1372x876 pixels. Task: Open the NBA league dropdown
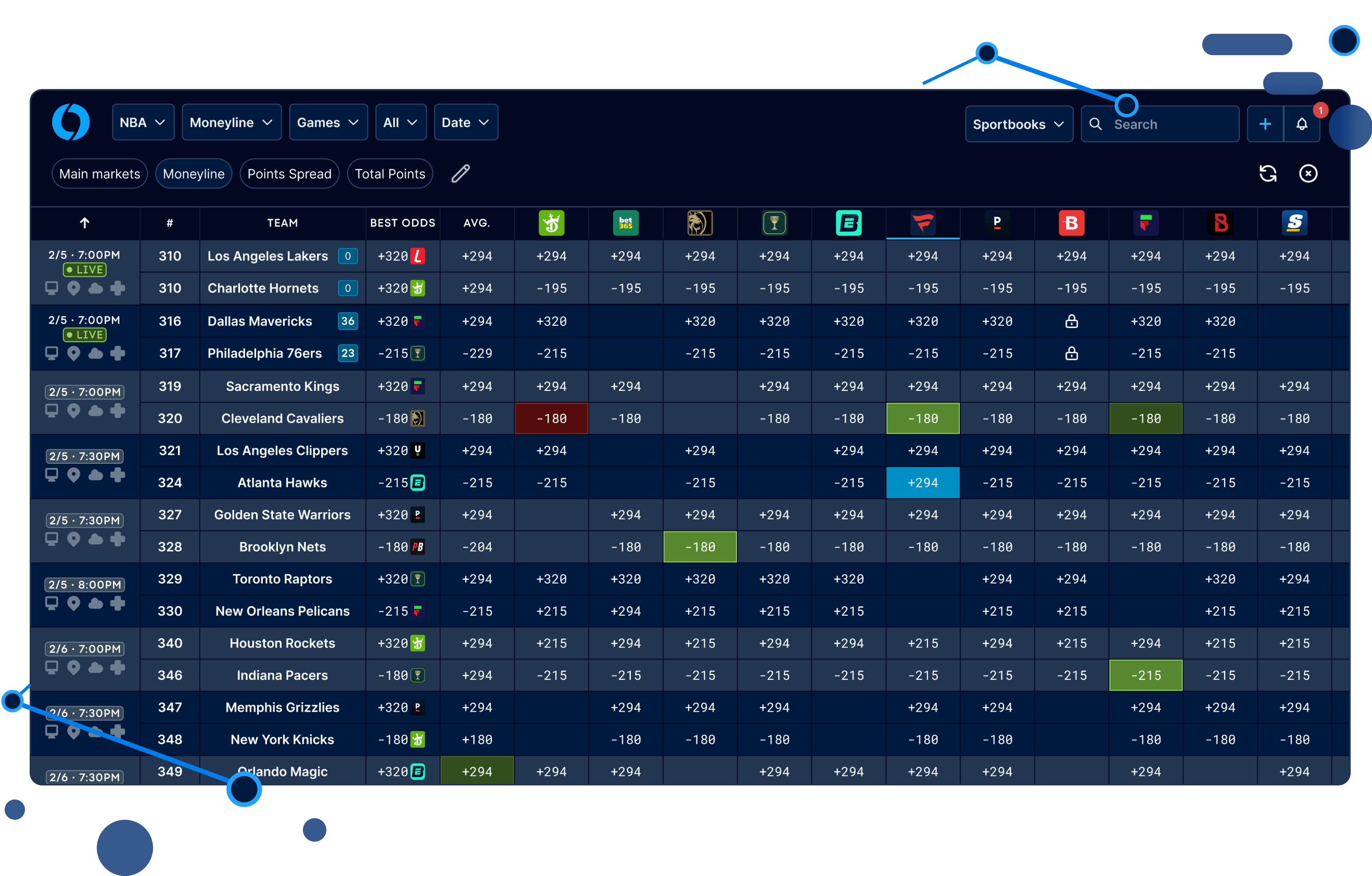click(143, 122)
